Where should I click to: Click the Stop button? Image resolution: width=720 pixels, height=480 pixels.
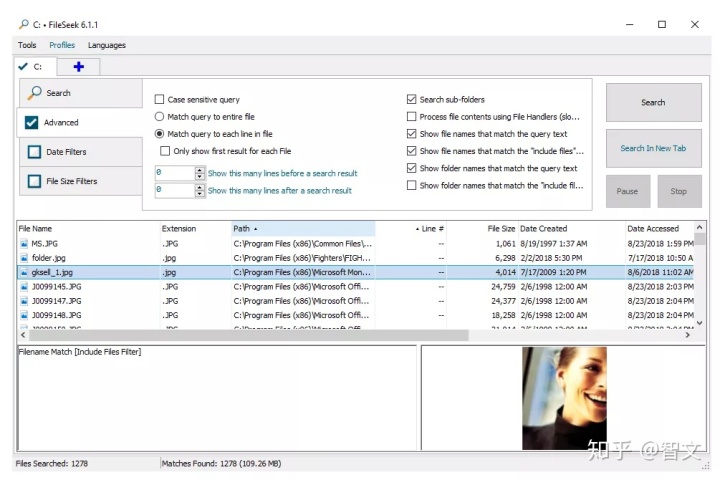679,191
